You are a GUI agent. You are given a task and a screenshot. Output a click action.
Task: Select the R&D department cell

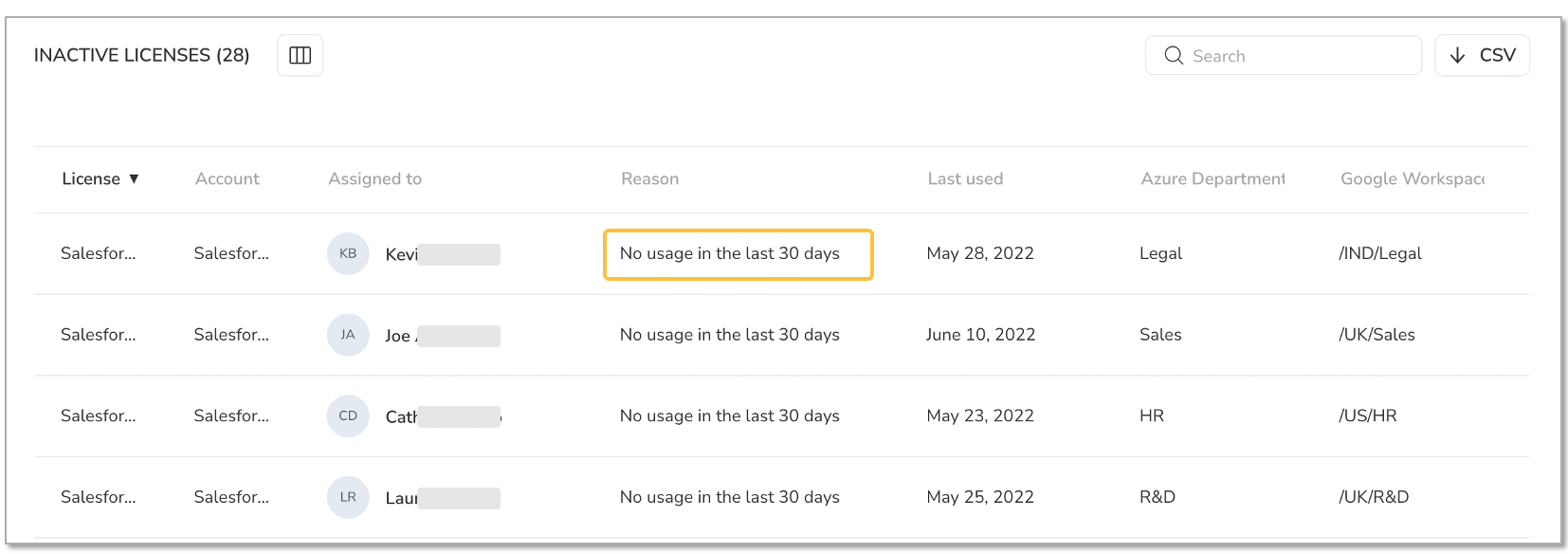1158,497
